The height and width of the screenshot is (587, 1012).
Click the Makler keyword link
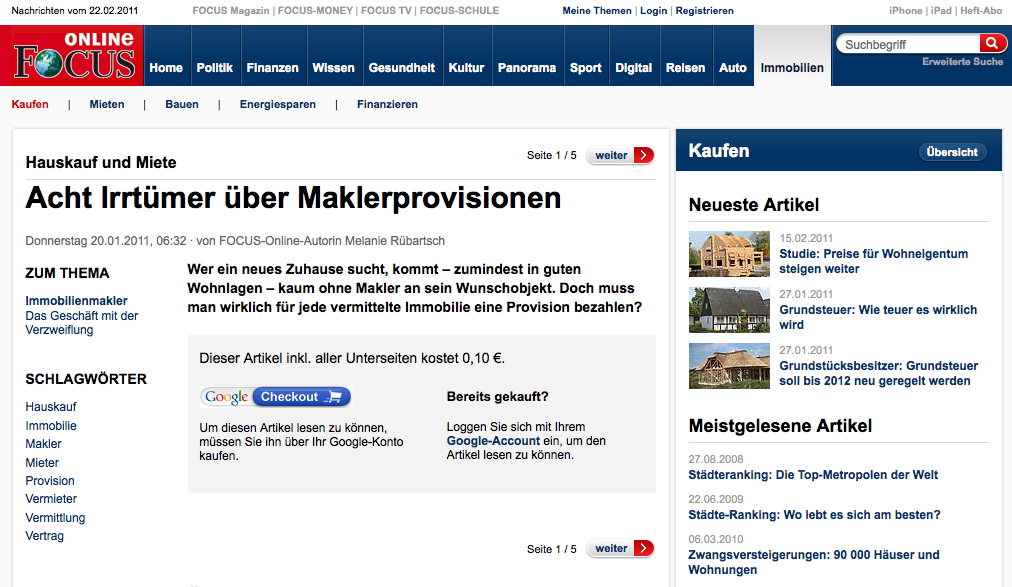click(x=43, y=443)
